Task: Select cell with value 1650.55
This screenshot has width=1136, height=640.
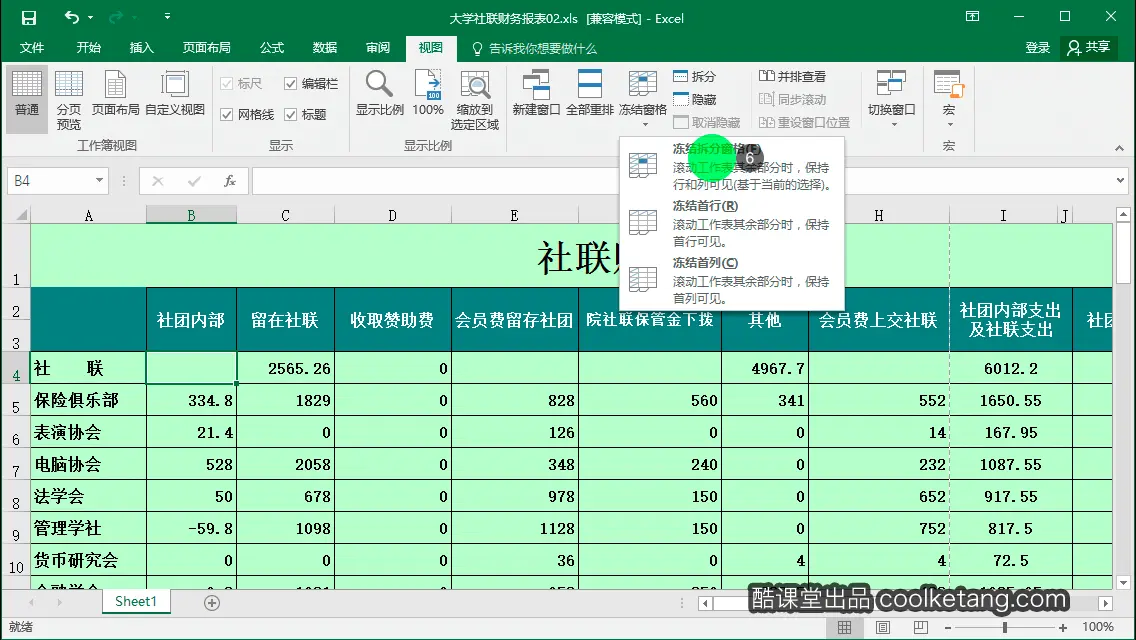Action: (x=1011, y=400)
